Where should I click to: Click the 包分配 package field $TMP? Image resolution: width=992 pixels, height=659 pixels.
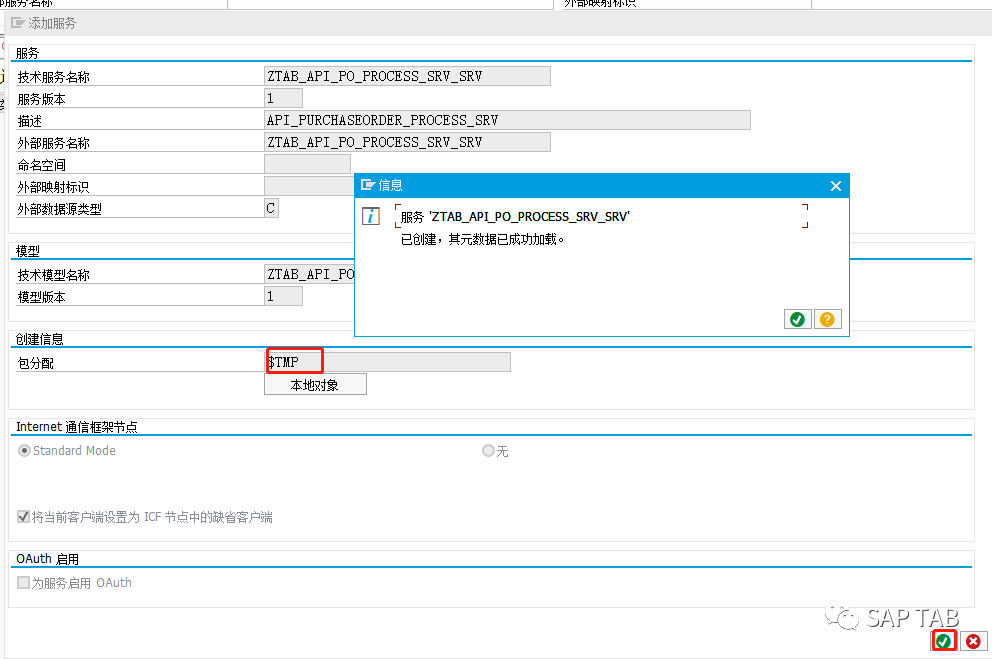coord(387,362)
